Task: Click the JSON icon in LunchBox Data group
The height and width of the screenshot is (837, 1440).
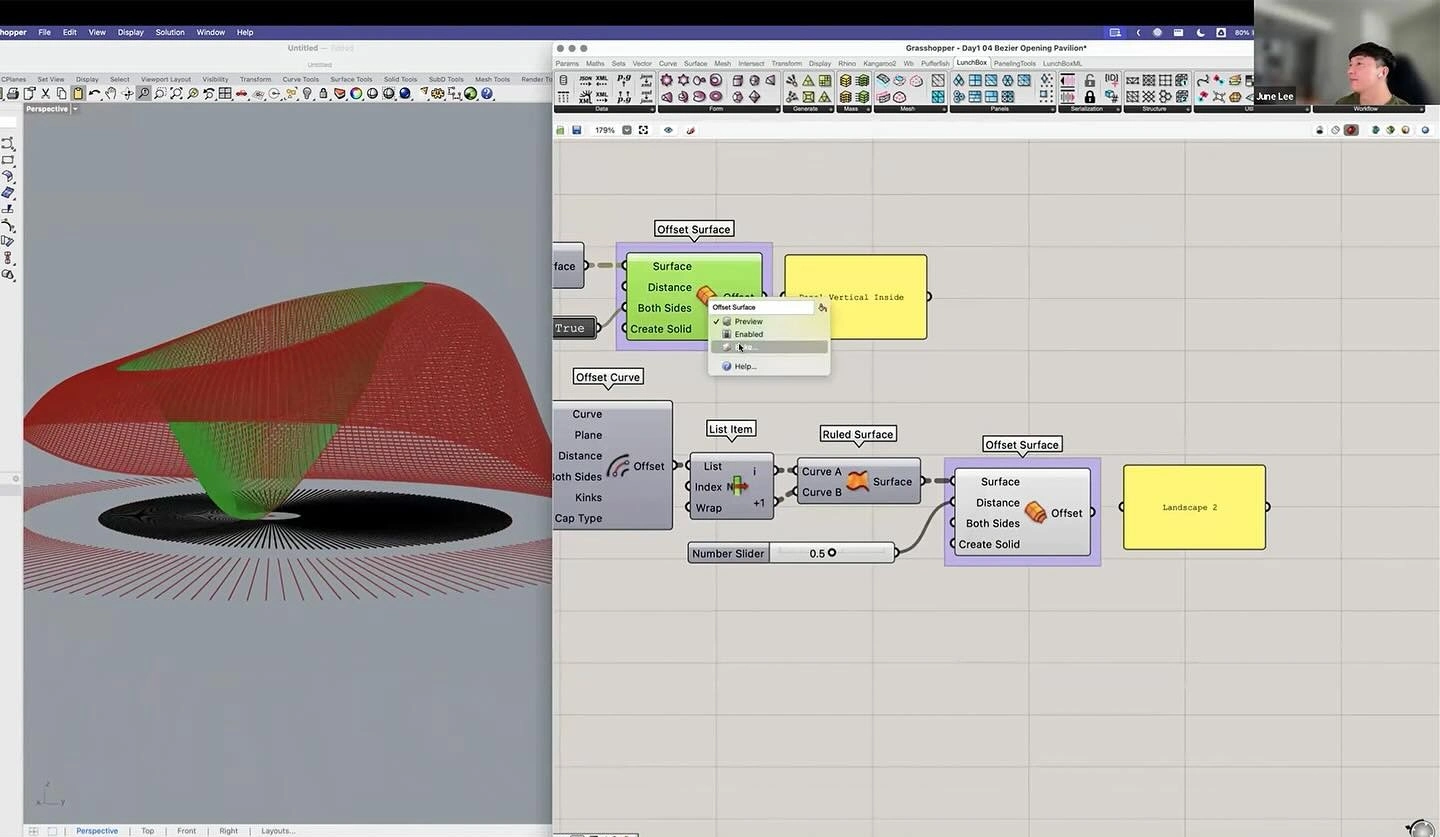Action: pyautogui.click(x=585, y=80)
